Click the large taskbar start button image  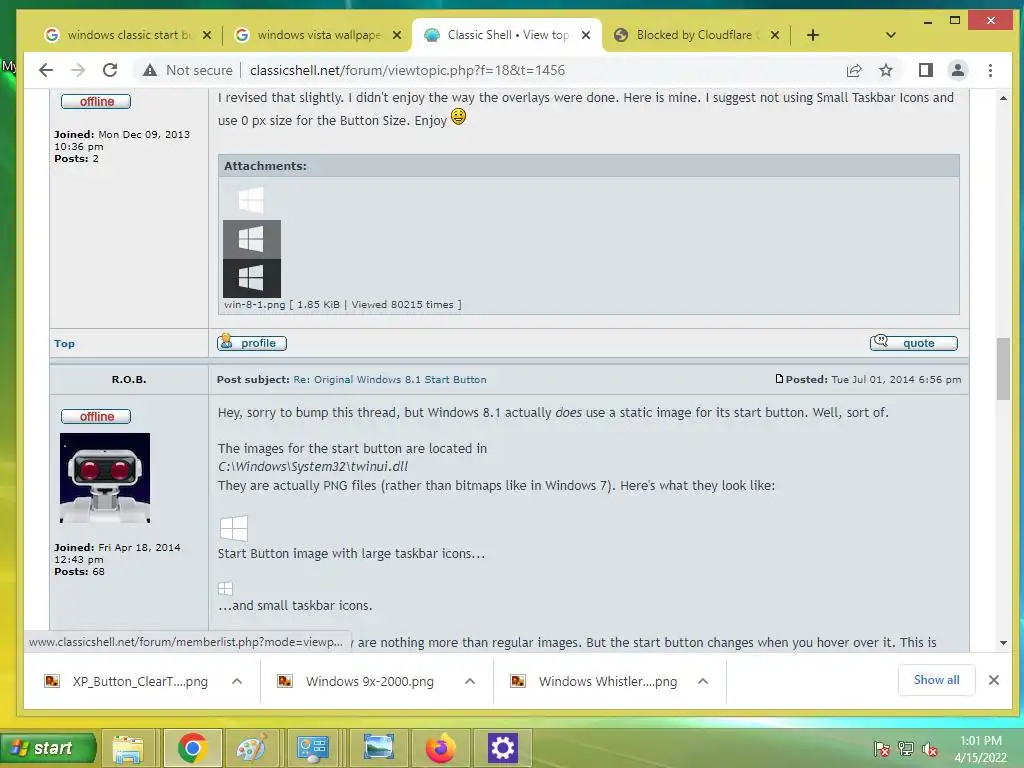[234, 528]
